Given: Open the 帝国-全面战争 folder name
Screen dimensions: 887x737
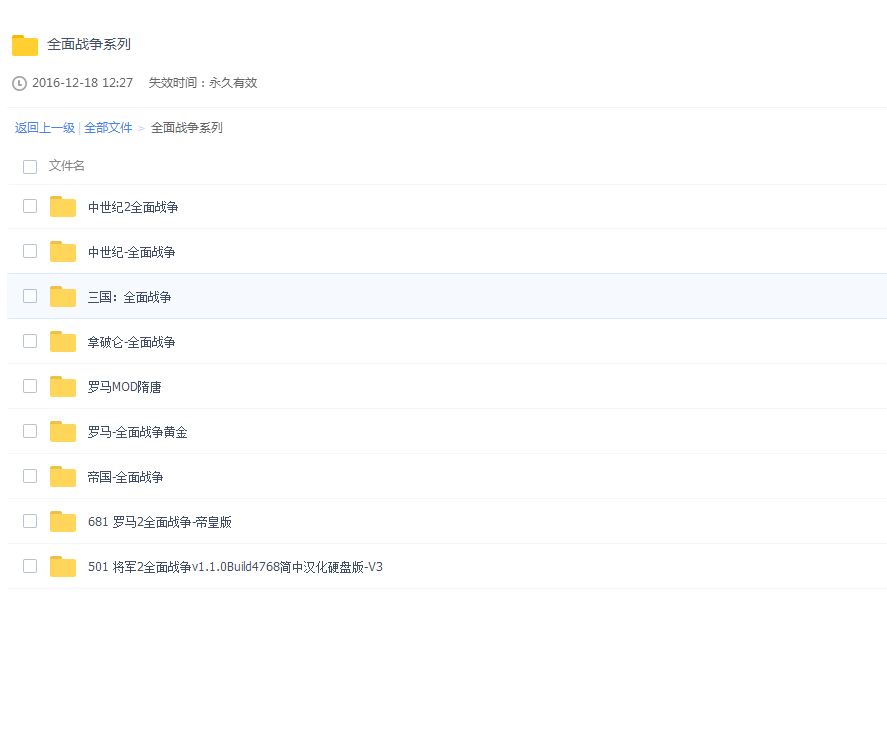Looking at the screenshot, I should click(126, 477).
